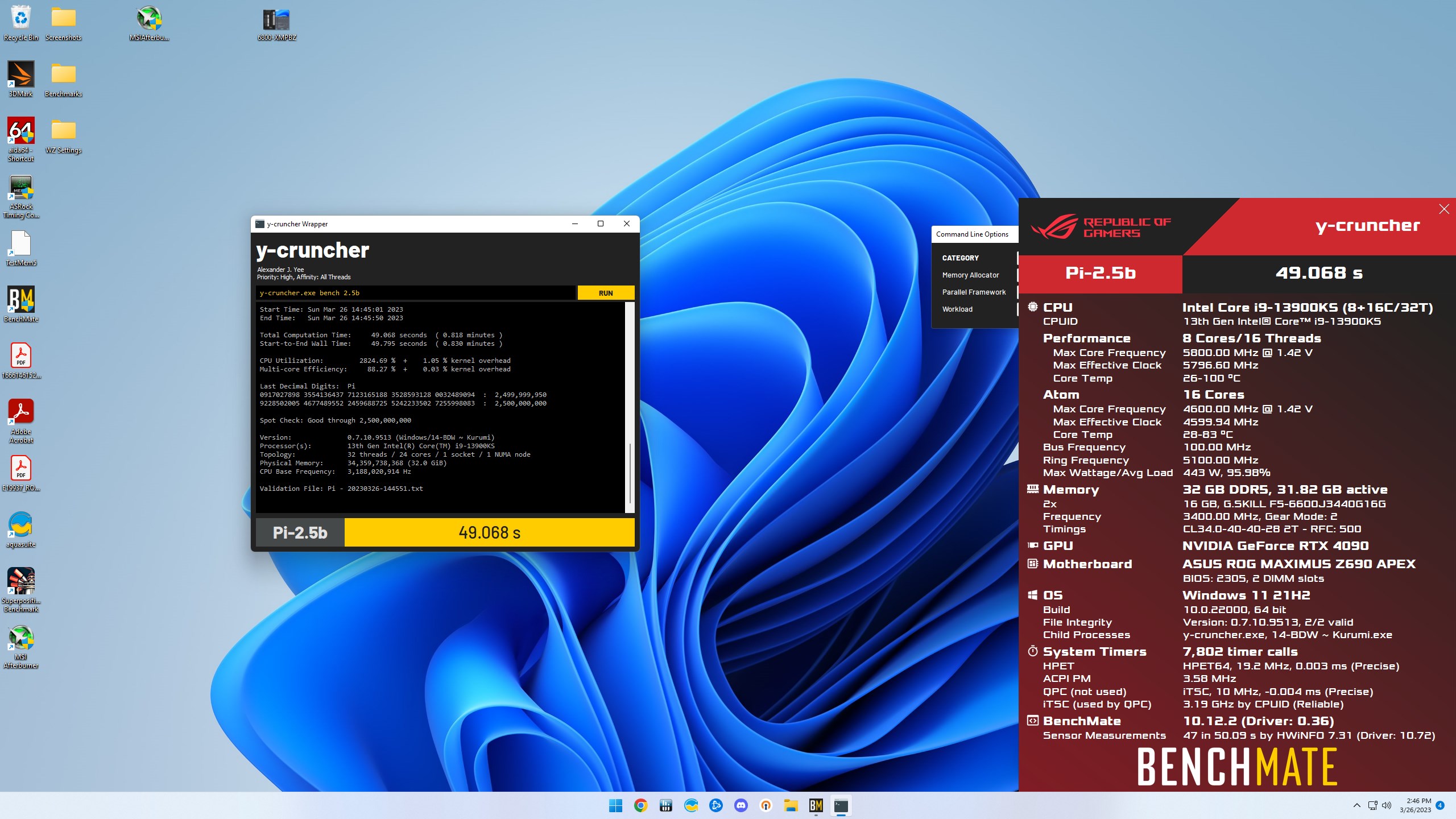The height and width of the screenshot is (819, 1456).
Task: Click the Pi-2.5b label in y-cruncher Wrapper
Action: [300, 532]
